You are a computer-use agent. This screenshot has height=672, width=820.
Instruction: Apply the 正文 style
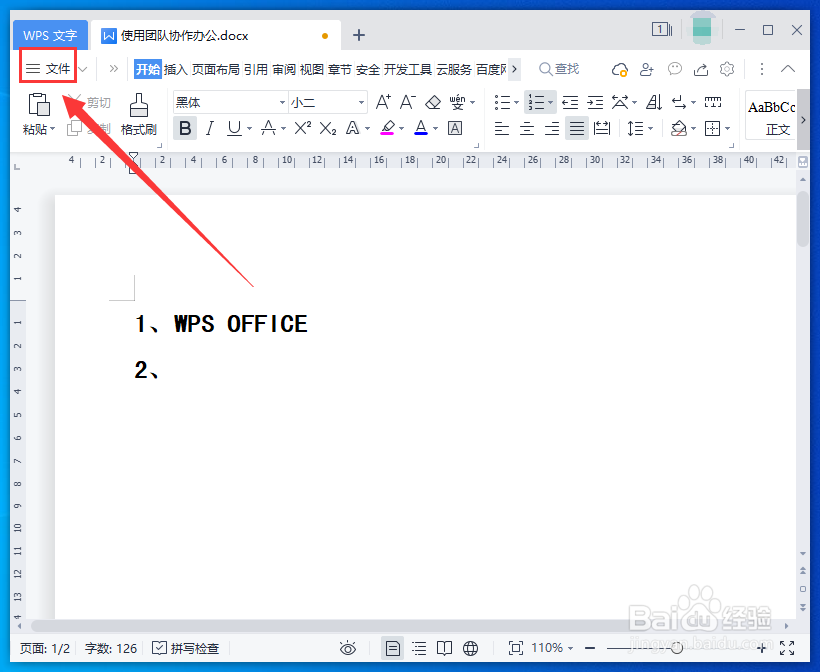tap(771, 116)
